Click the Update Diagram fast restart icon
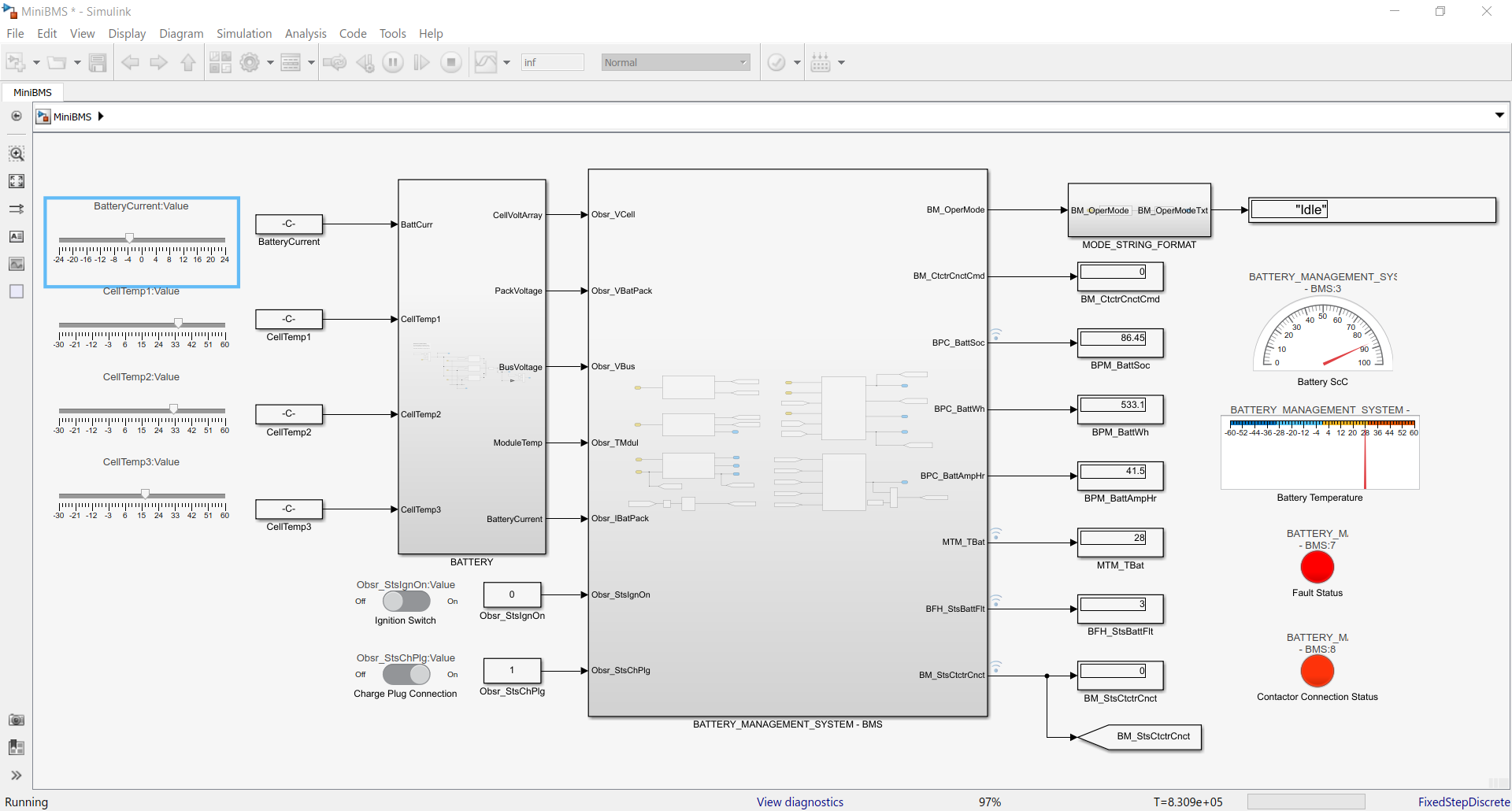 click(x=335, y=62)
